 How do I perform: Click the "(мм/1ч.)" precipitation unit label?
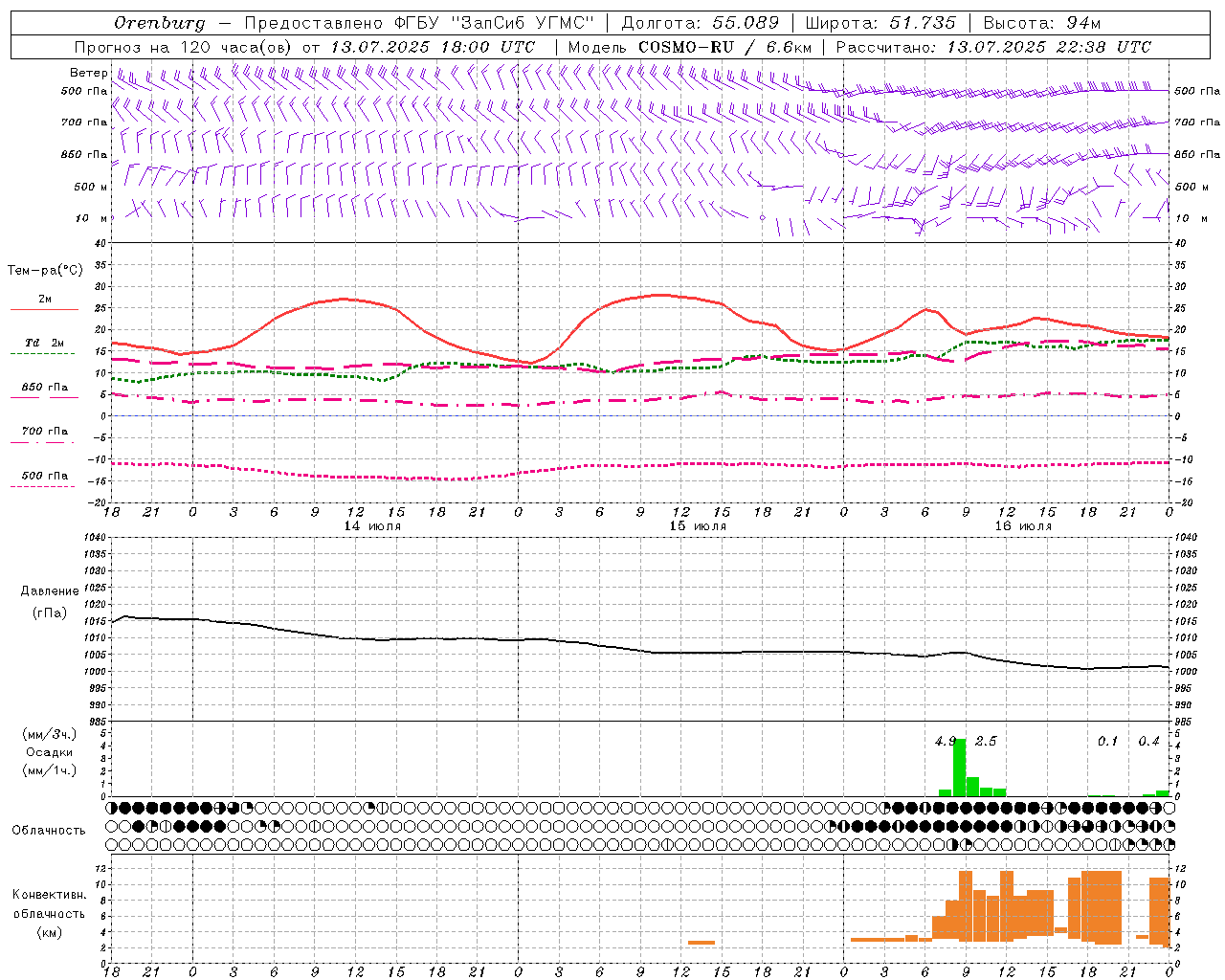pyautogui.click(x=50, y=770)
